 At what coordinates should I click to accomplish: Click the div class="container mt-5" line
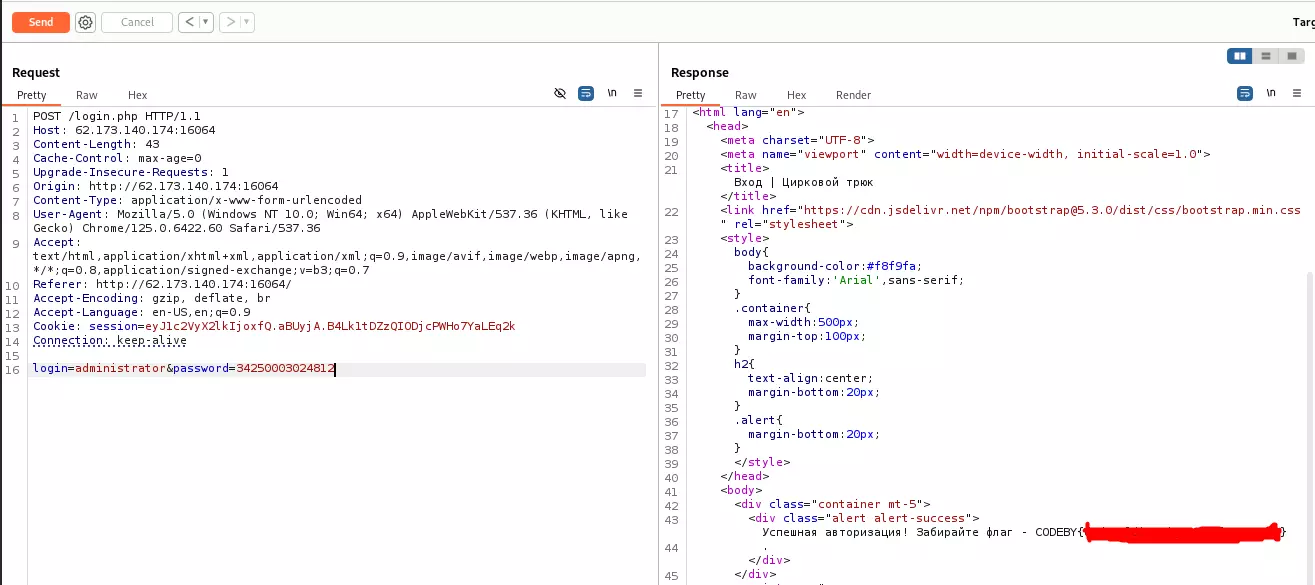832,504
